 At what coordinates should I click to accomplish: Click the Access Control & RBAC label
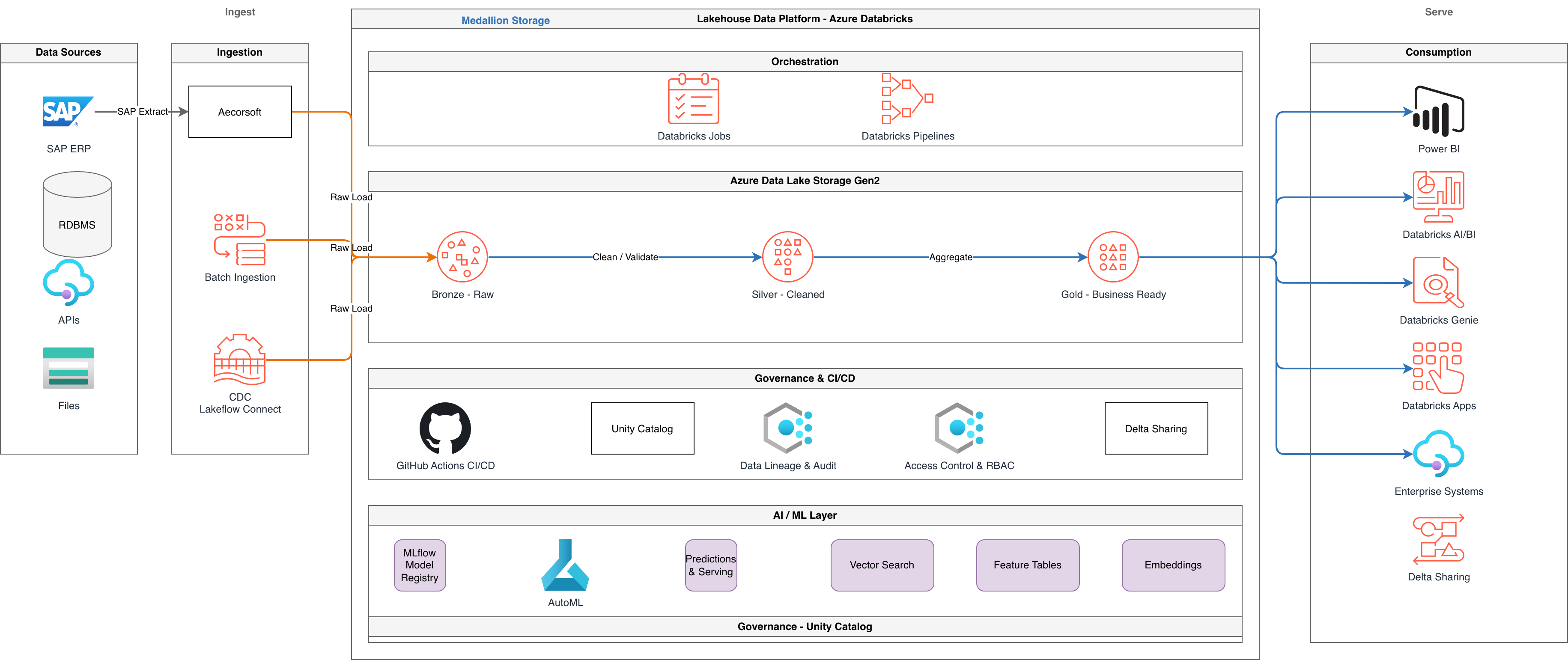[x=959, y=466]
